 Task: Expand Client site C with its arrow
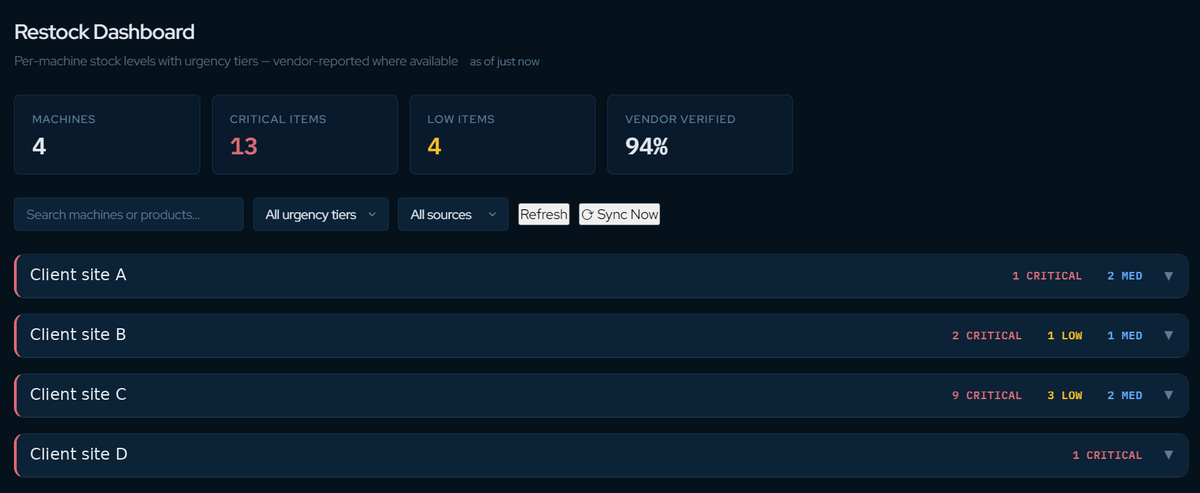click(x=1168, y=396)
